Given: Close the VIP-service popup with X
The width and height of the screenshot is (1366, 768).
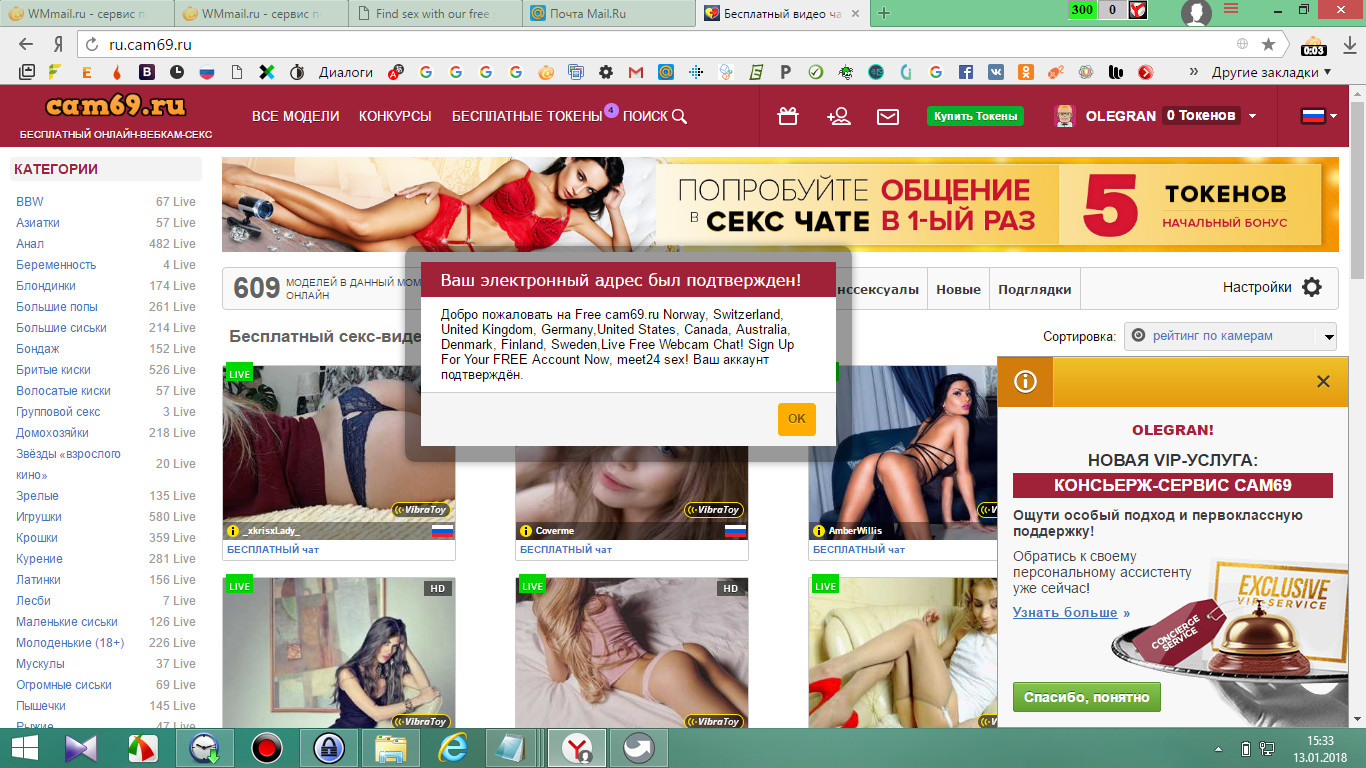Looking at the screenshot, I should [x=1323, y=381].
